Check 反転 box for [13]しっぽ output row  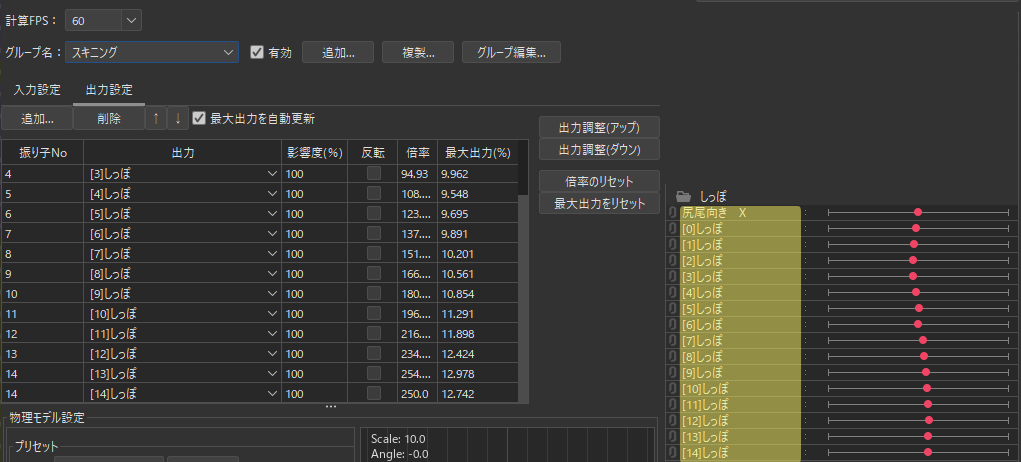tap(373, 373)
